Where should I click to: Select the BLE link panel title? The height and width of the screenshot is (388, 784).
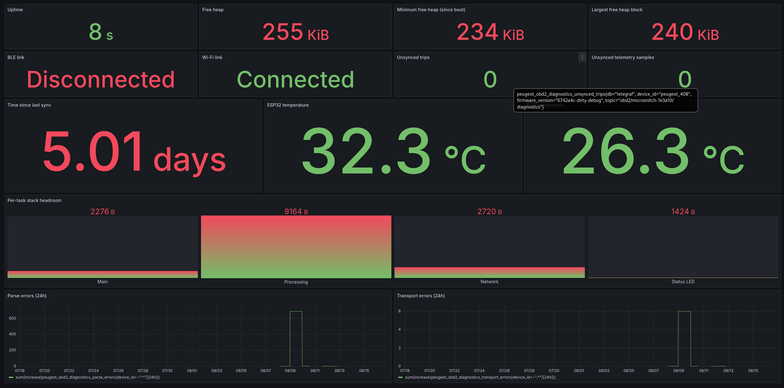16,58
